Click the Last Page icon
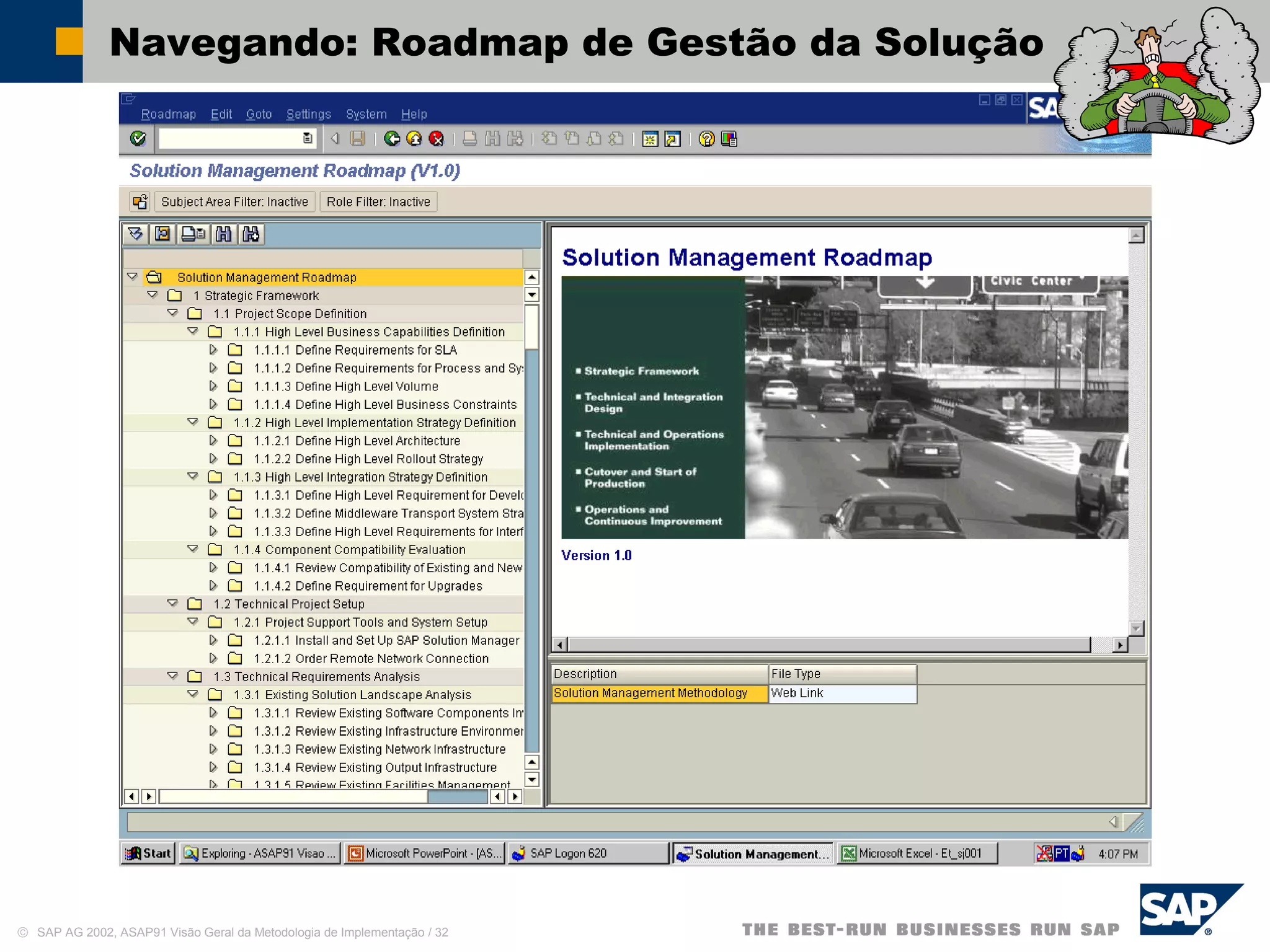1270x952 pixels. tap(616, 139)
